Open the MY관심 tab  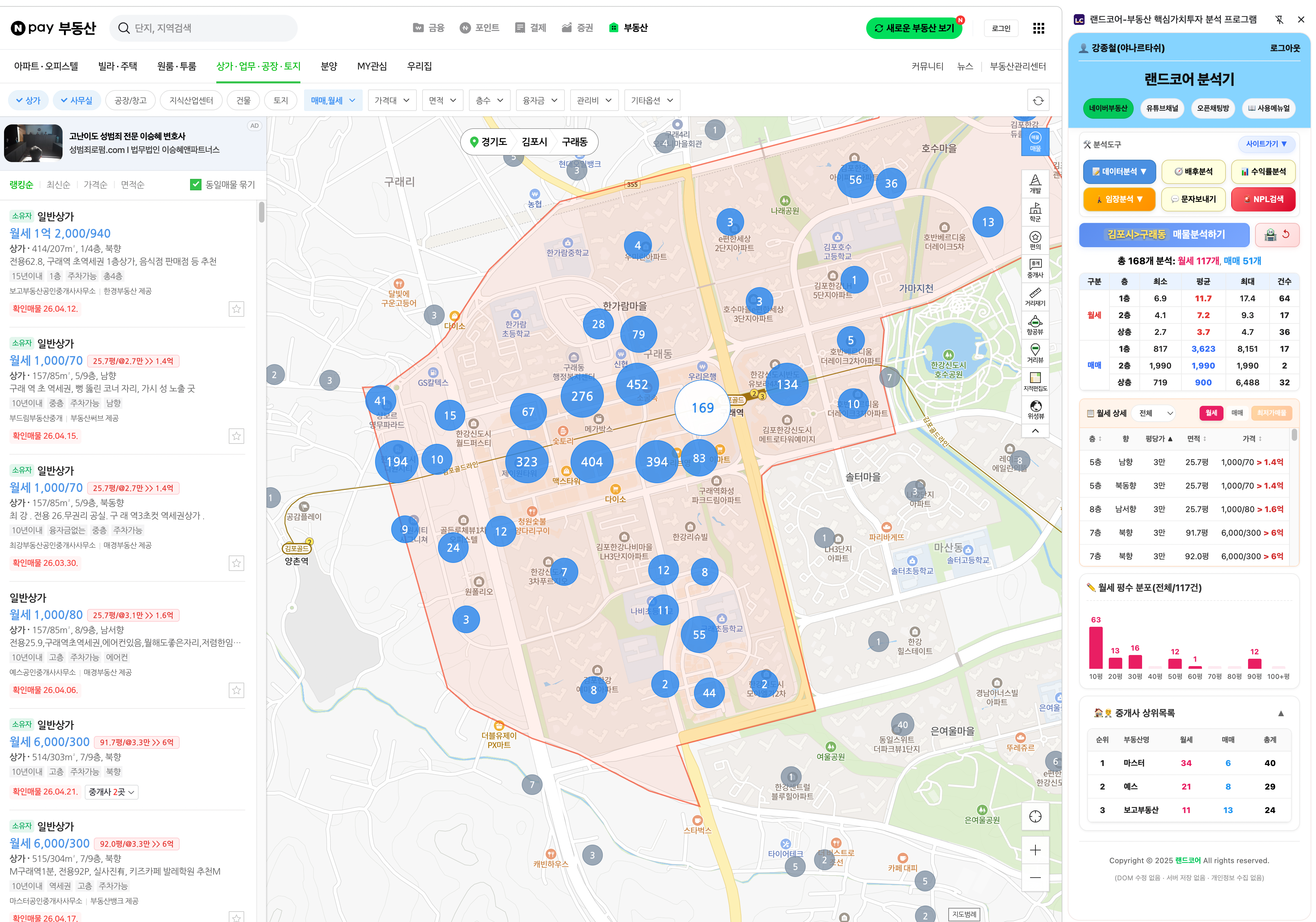pos(371,67)
